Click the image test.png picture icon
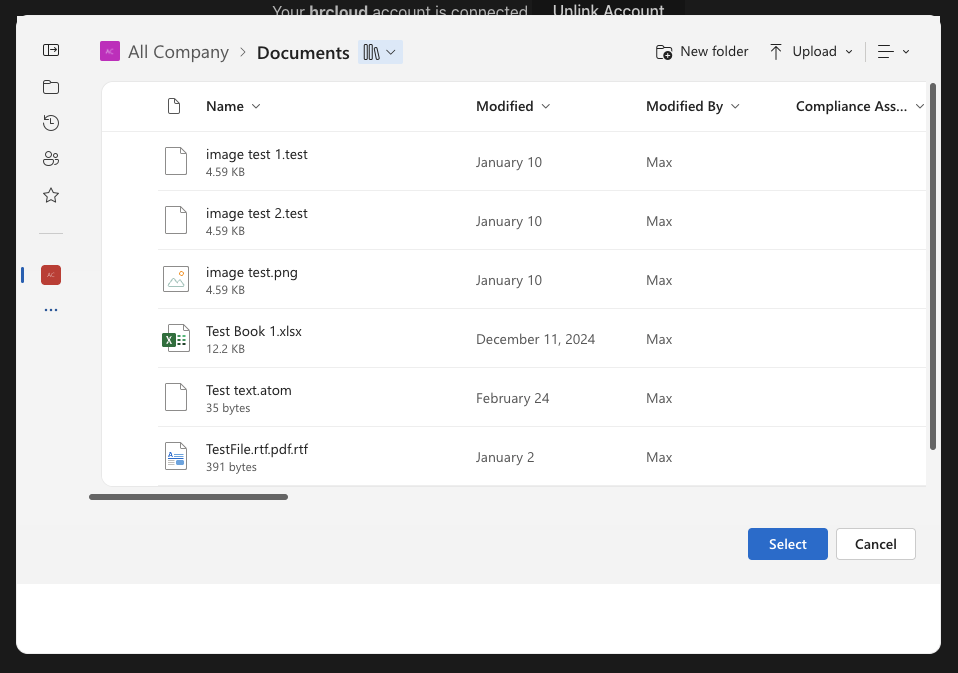The width and height of the screenshot is (958, 673). (x=176, y=279)
